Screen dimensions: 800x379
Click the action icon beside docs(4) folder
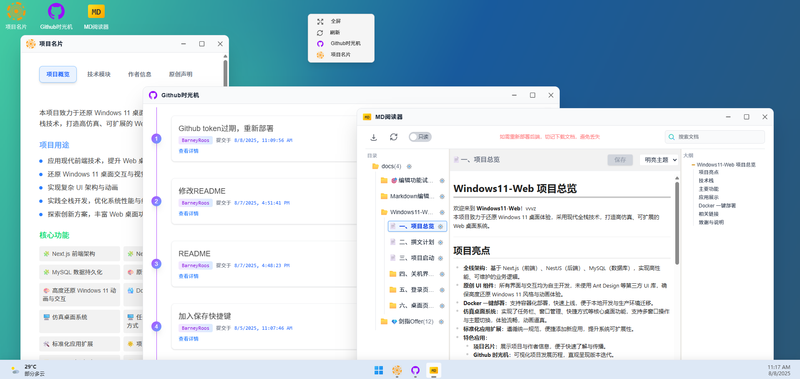(409, 166)
